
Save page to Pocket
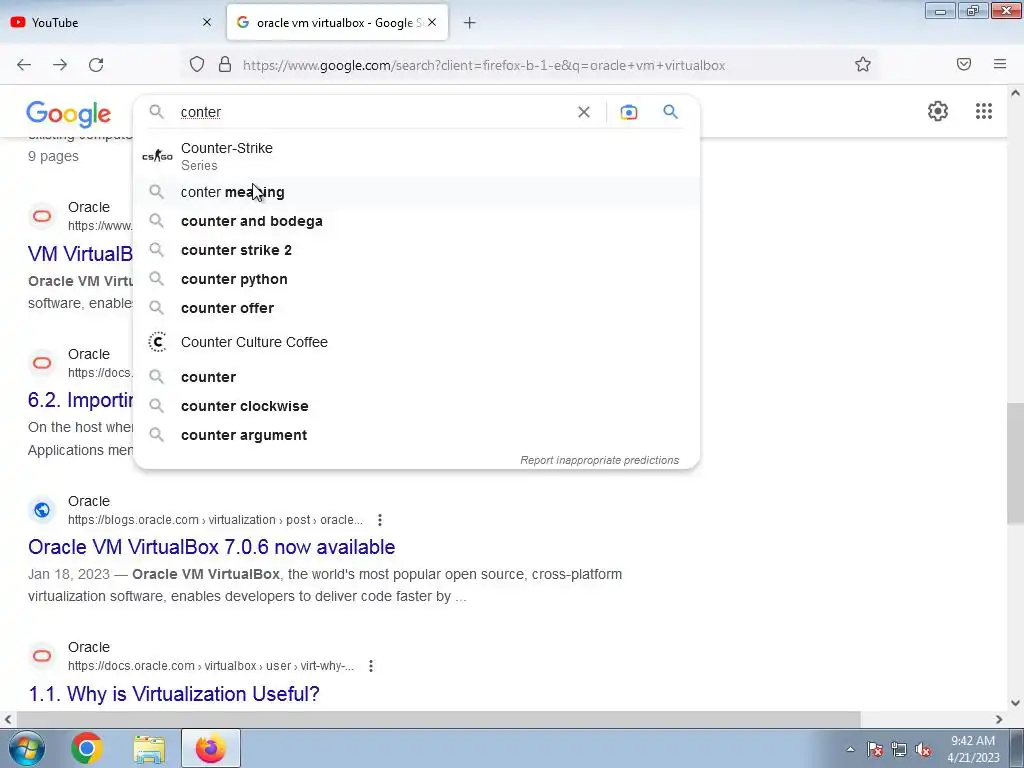(x=964, y=64)
